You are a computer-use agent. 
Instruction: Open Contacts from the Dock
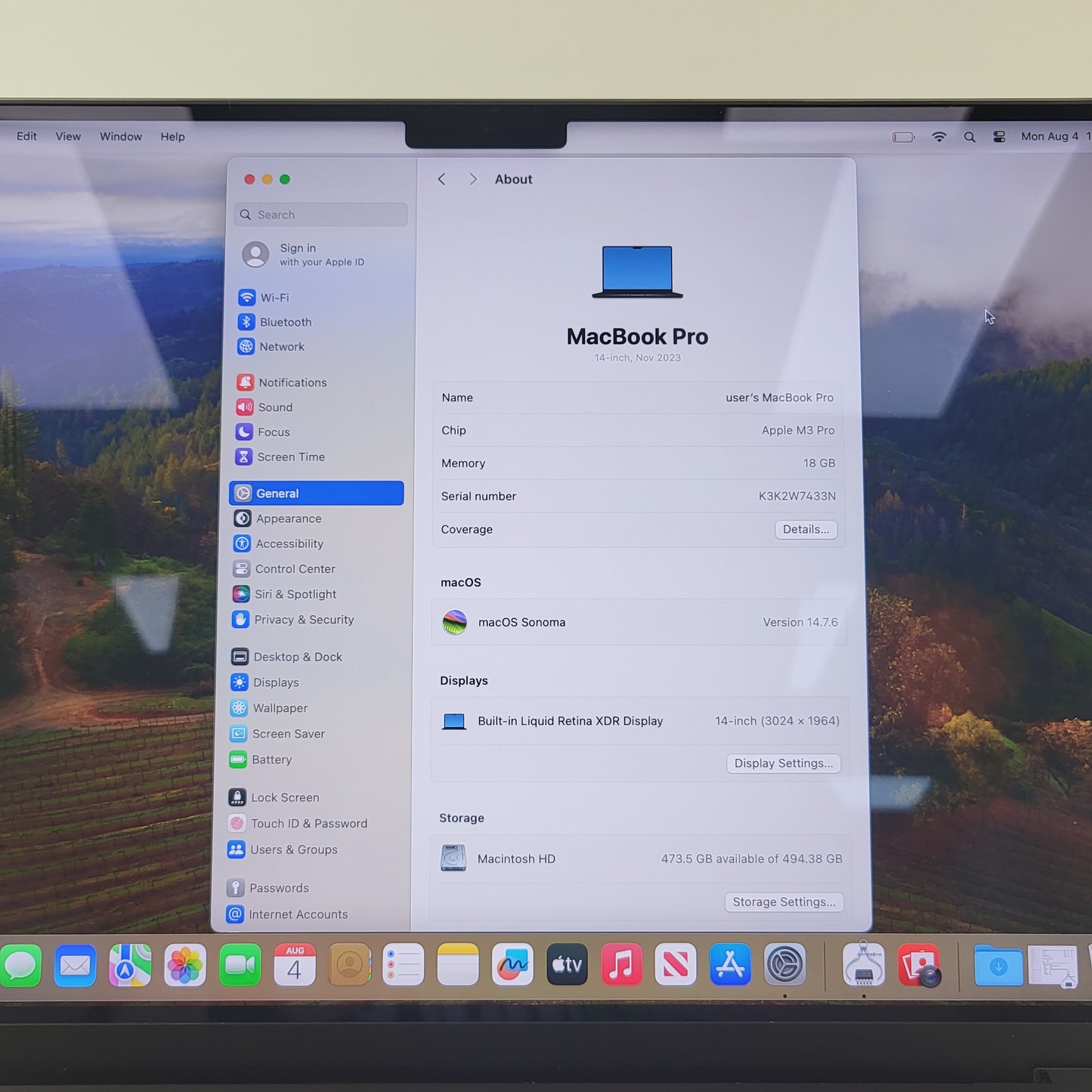point(350,965)
